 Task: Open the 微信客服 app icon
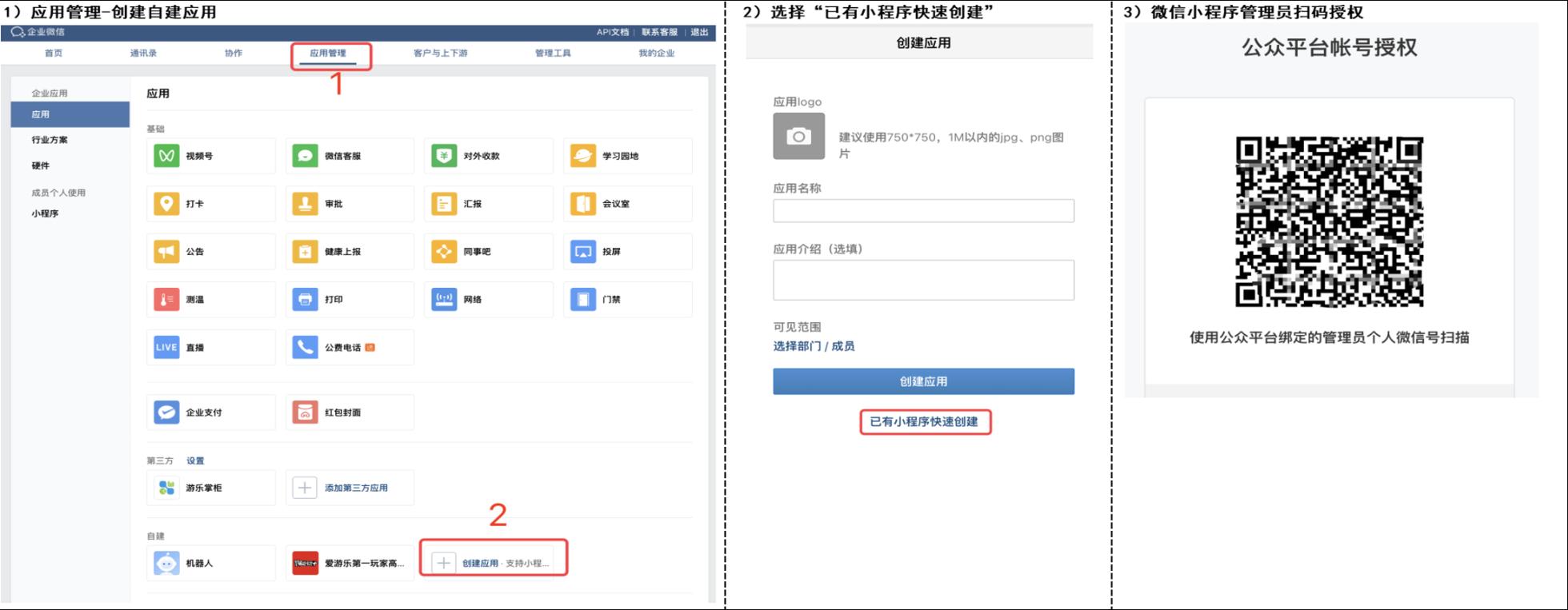[305, 155]
